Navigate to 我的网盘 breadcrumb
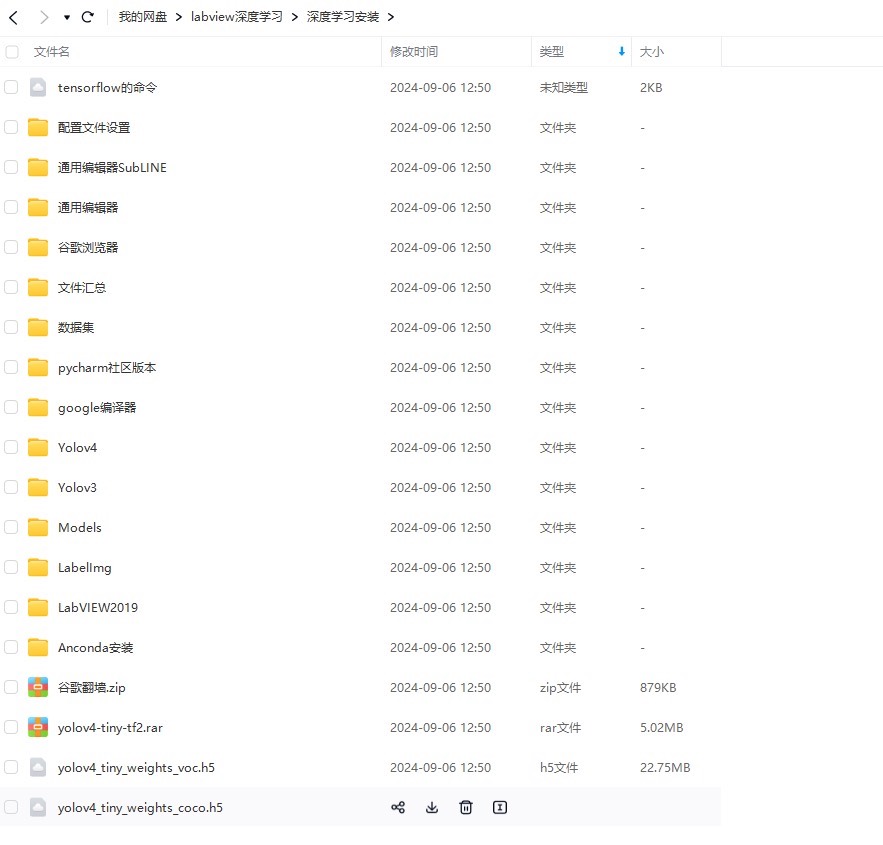The height and width of the screenshot is (845, 883). pos(143,17)
